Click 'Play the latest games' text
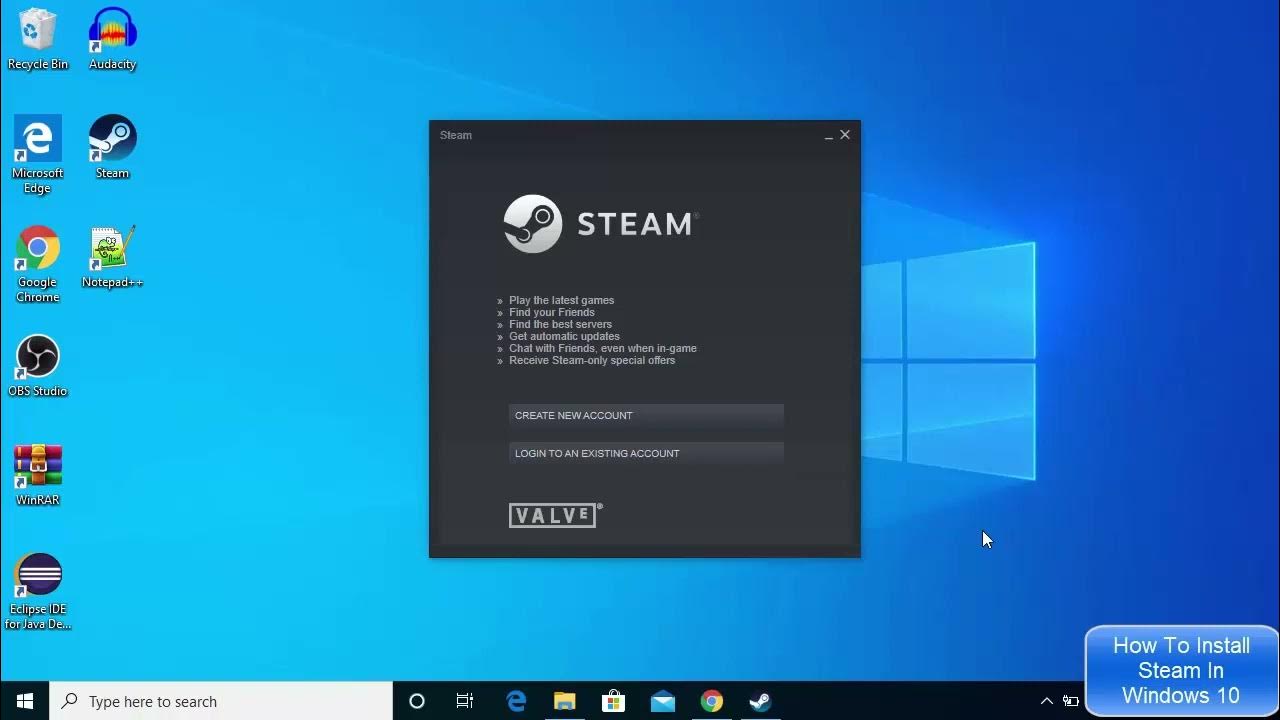This screenshot has height=720, width=1280. click(x=561, y=300)
